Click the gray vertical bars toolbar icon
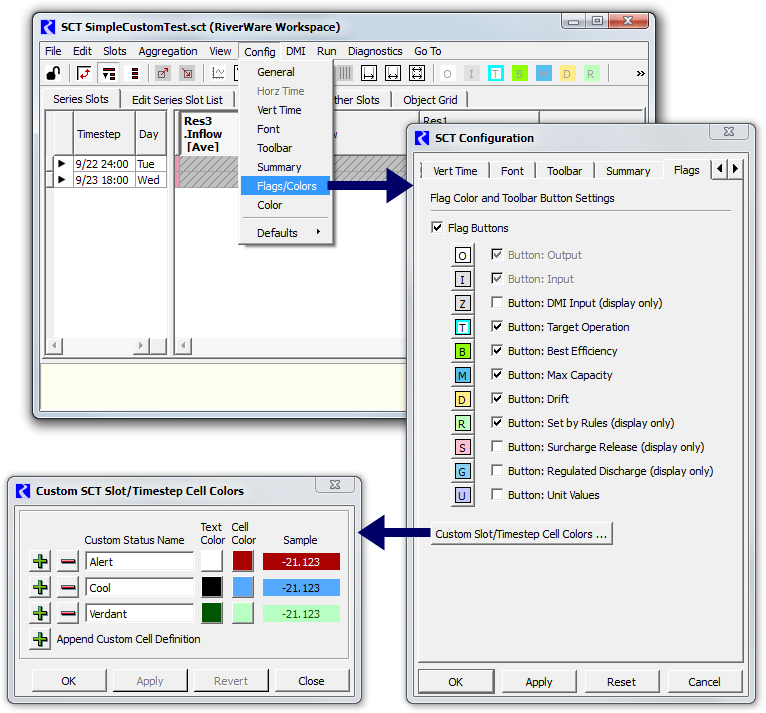 345,73
